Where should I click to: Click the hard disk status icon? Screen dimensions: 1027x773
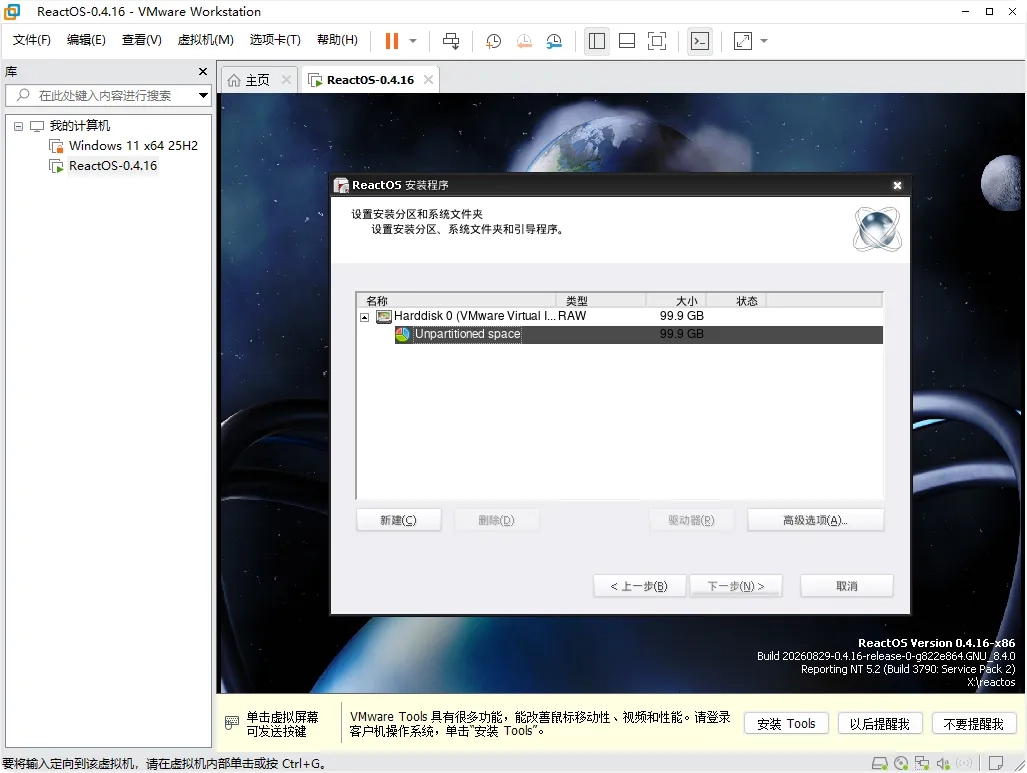[x=880, y=763]
